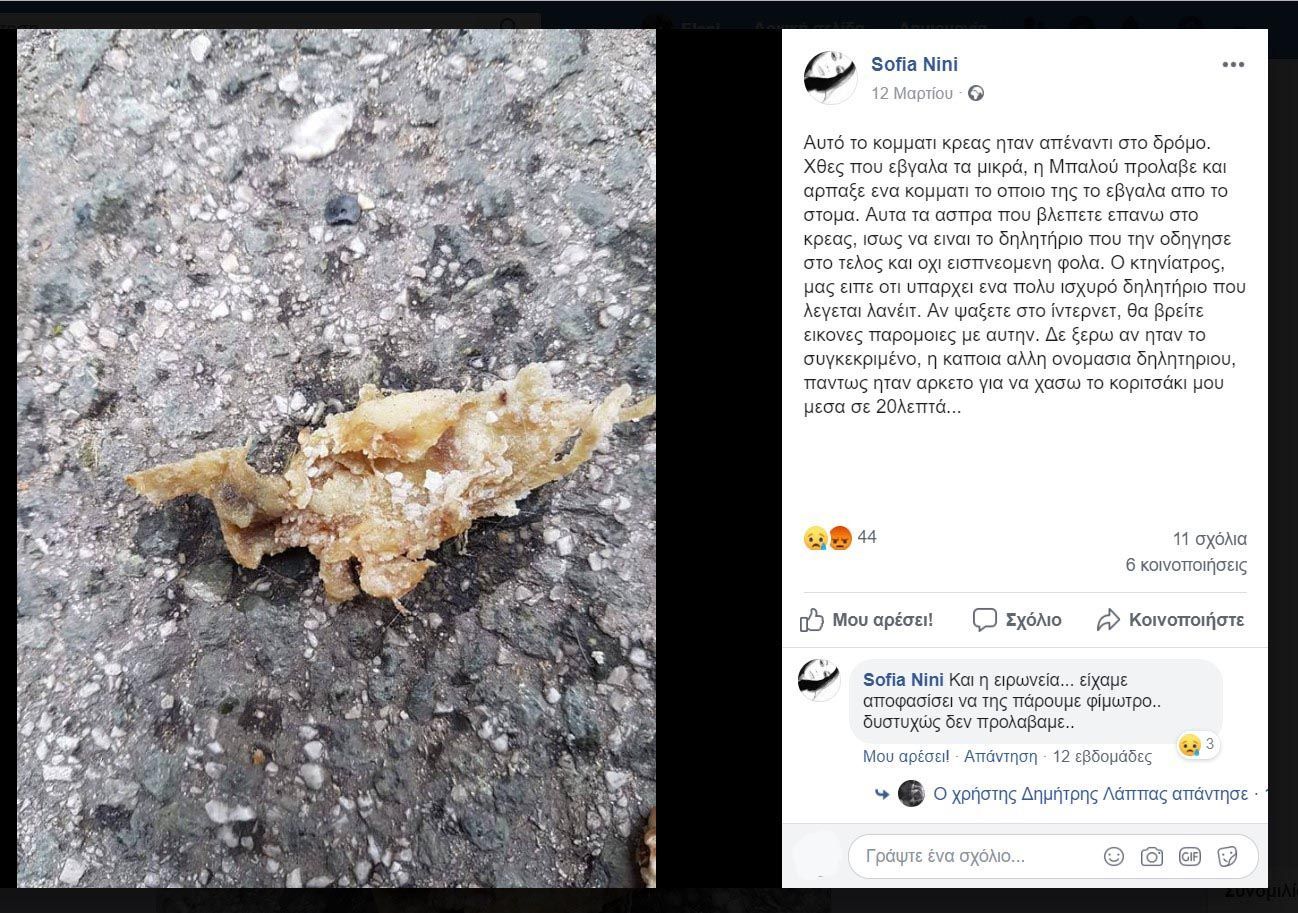
Task: Open the GIF picker icon
Action: [x=1189, y=857]
